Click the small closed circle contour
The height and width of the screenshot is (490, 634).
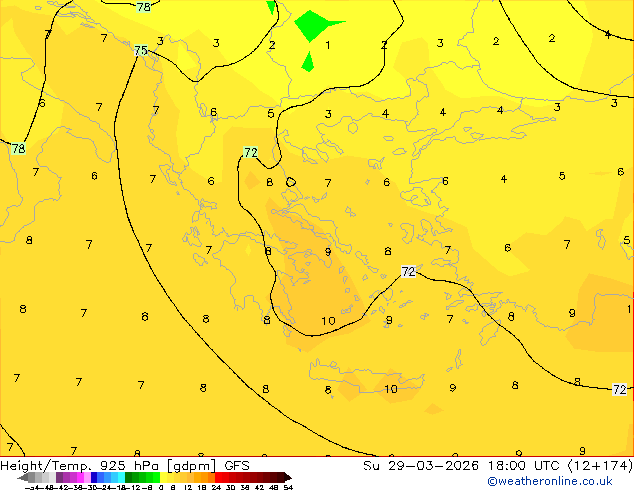tap(290, 182)
